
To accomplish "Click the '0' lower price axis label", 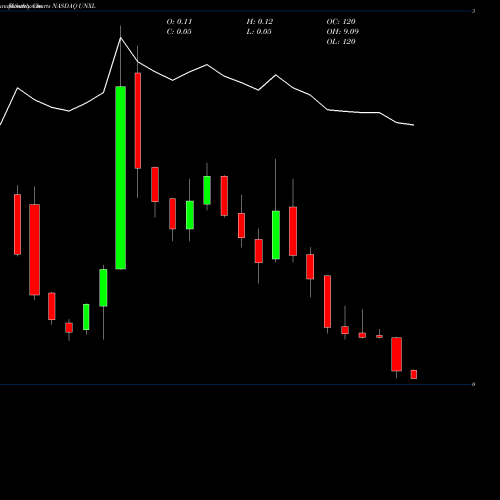I will (x=473, y=384).
